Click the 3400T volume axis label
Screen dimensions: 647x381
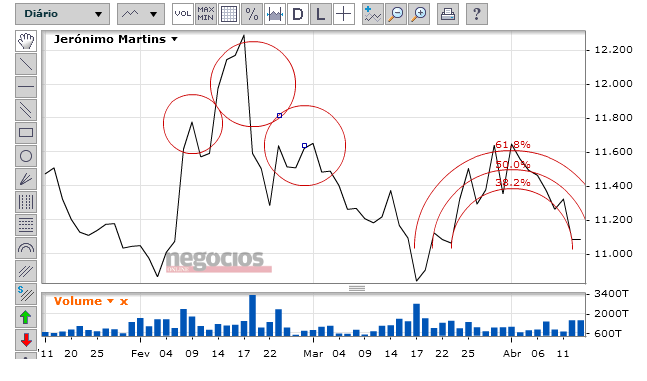611,294
